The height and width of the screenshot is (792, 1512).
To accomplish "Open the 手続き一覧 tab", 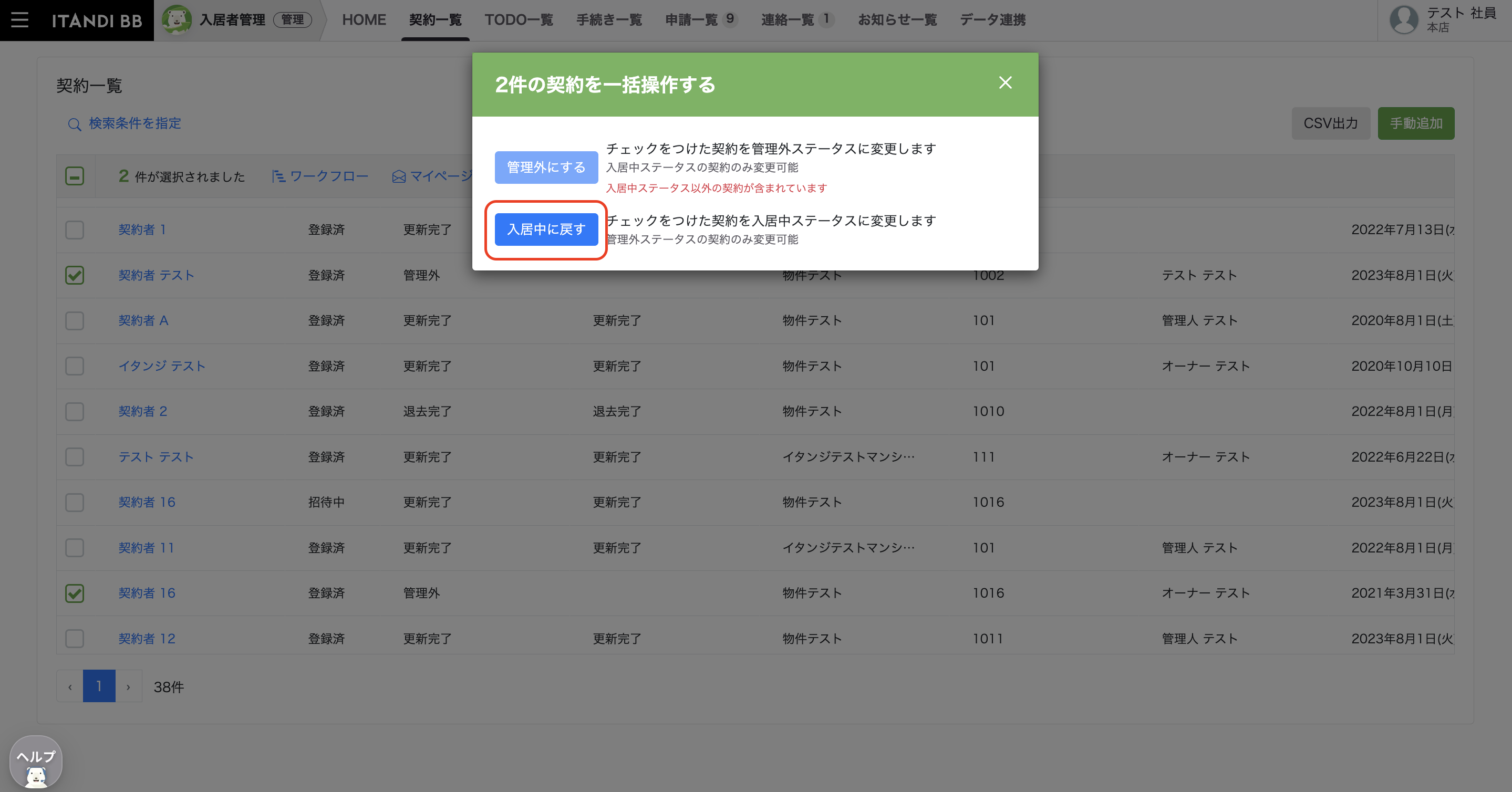I will point(609,20).
